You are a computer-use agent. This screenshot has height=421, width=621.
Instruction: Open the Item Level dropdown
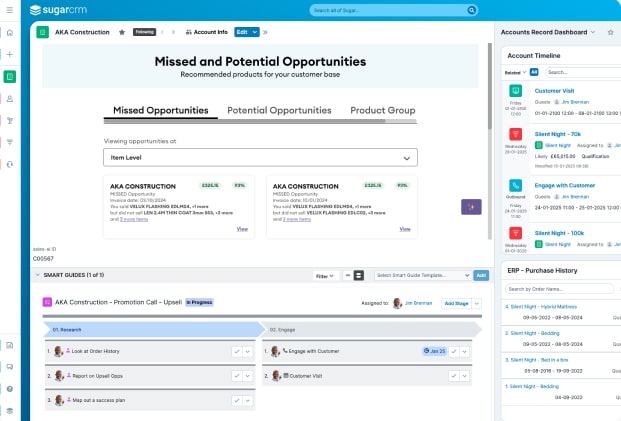[261, 158]
